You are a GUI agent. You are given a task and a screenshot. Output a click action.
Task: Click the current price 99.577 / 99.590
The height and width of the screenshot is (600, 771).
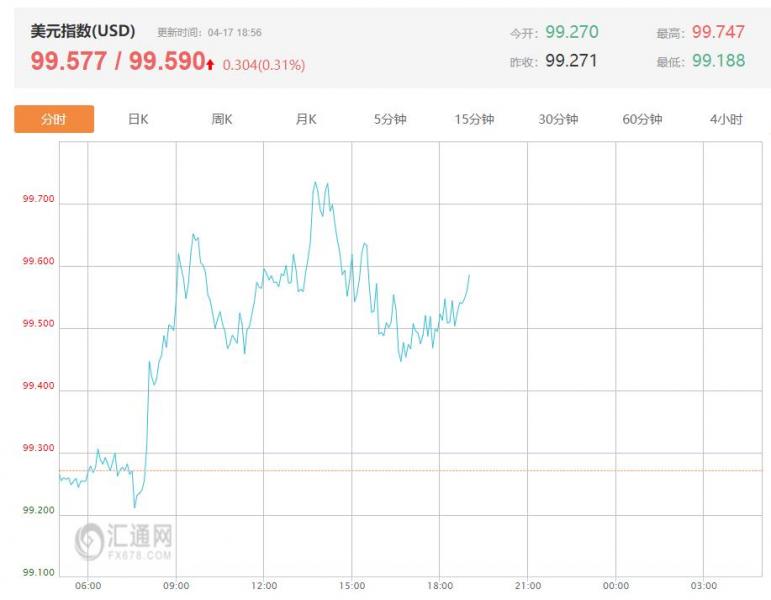click(118, 61)
